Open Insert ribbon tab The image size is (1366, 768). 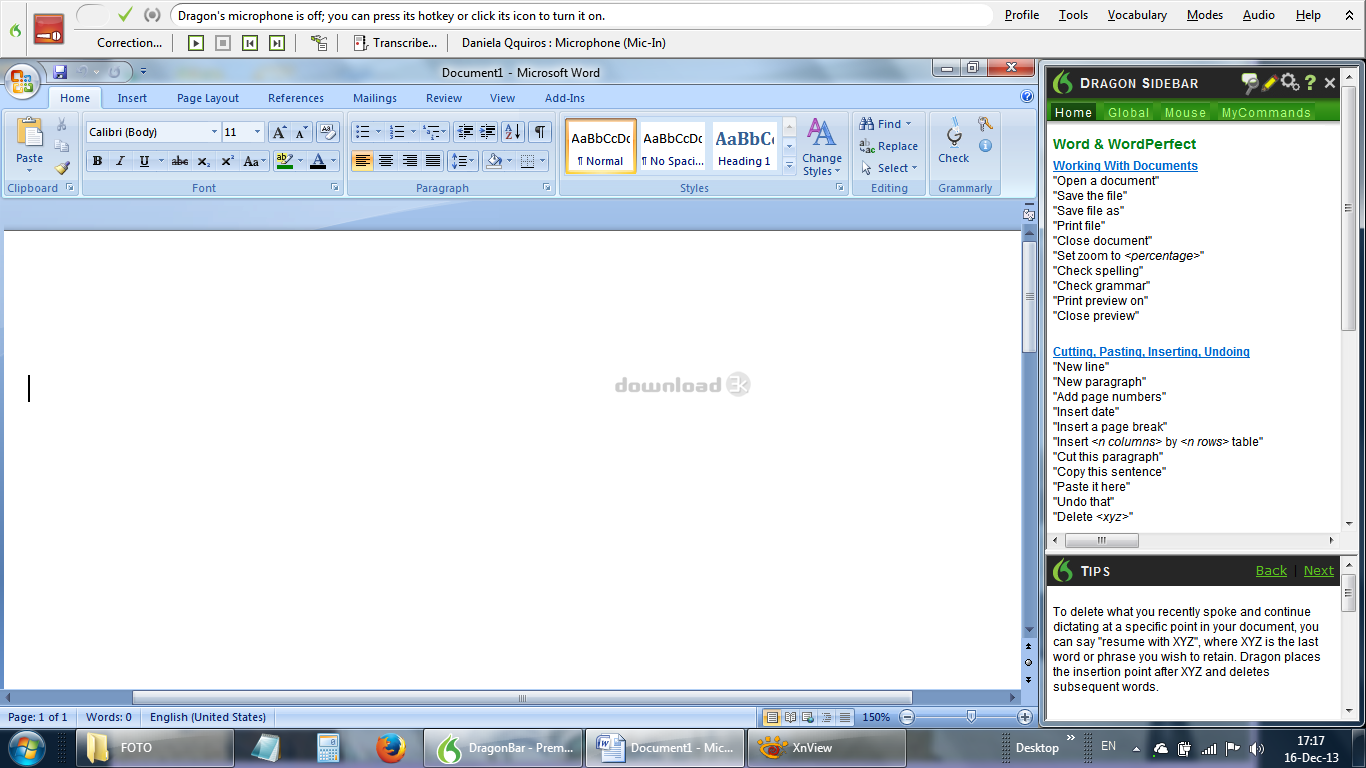click(x=132, y=98)
